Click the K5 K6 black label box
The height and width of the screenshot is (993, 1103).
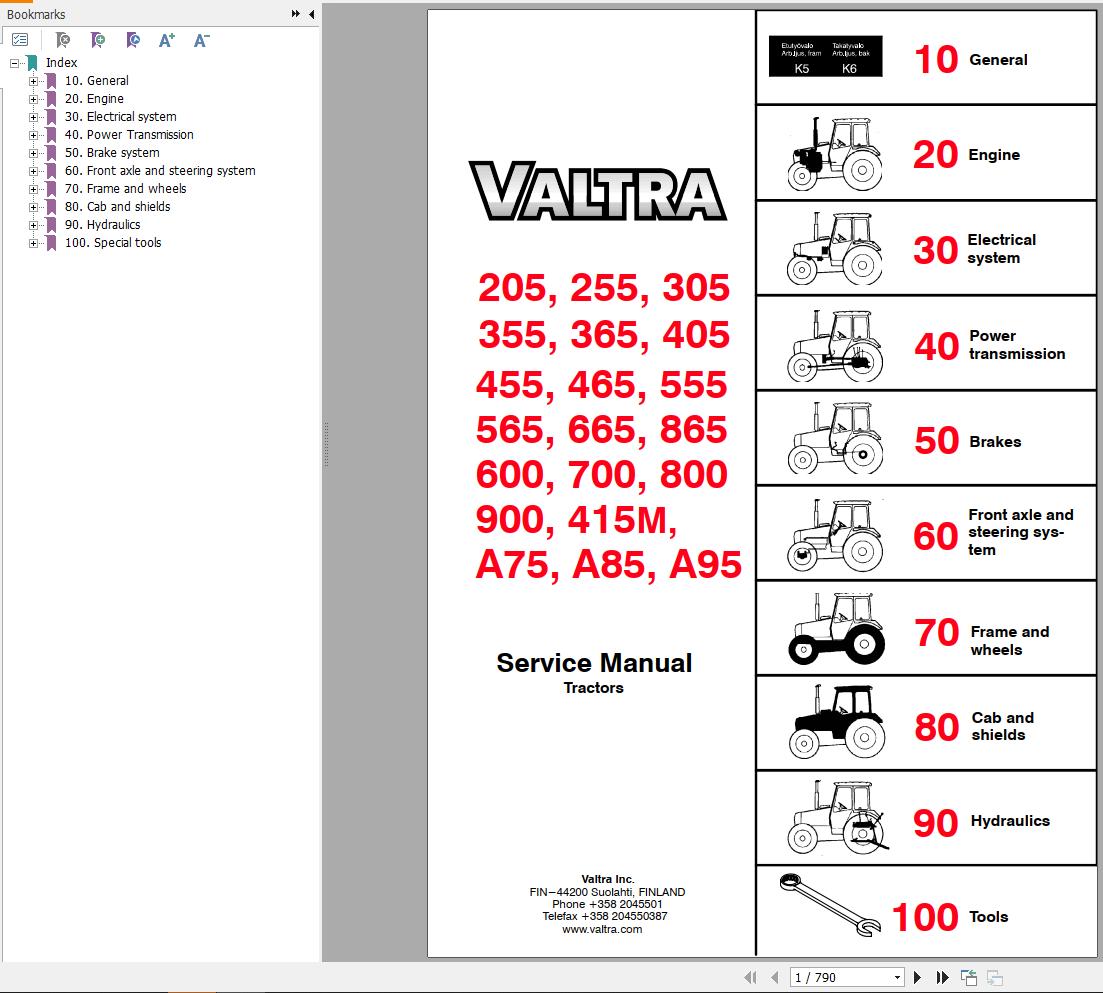point(825,56)
